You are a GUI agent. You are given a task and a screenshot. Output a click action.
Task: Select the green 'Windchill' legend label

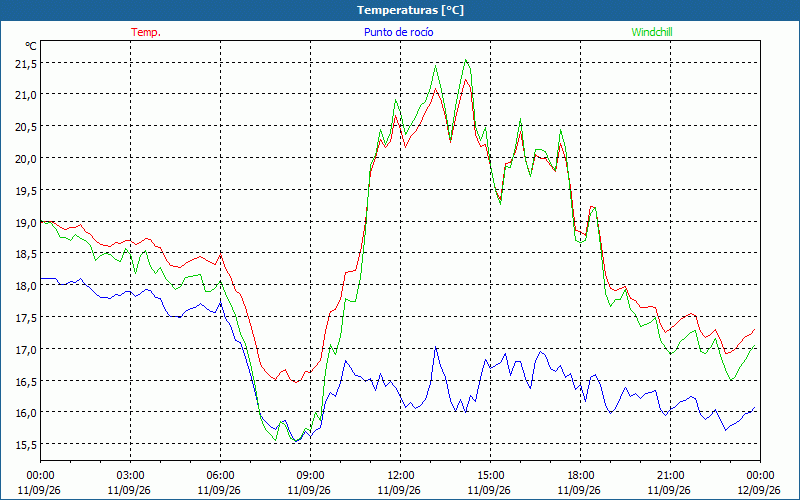coord(652,32)
